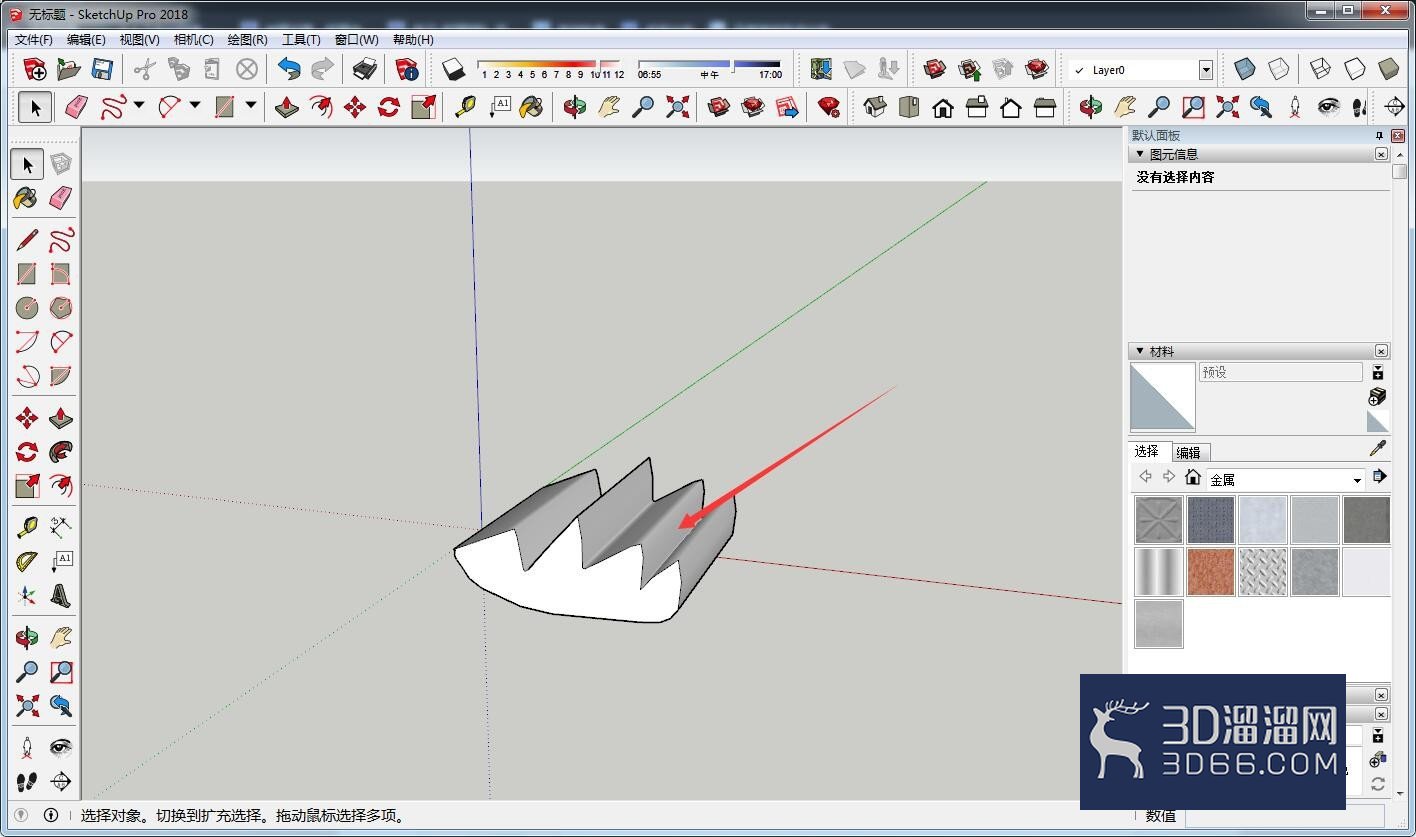Image resolution: width=1416 pixels, height=837 pixels.
Task: Pick the diamond plate metal swatch
Action: (1263, 572)
